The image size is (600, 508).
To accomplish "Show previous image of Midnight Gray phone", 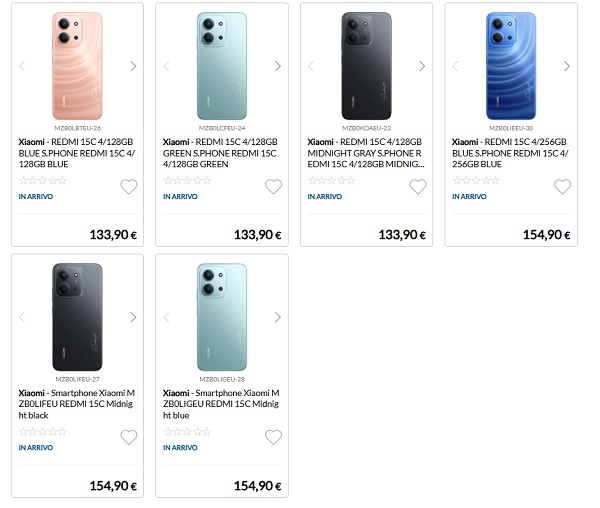I will tap(311, 66).
